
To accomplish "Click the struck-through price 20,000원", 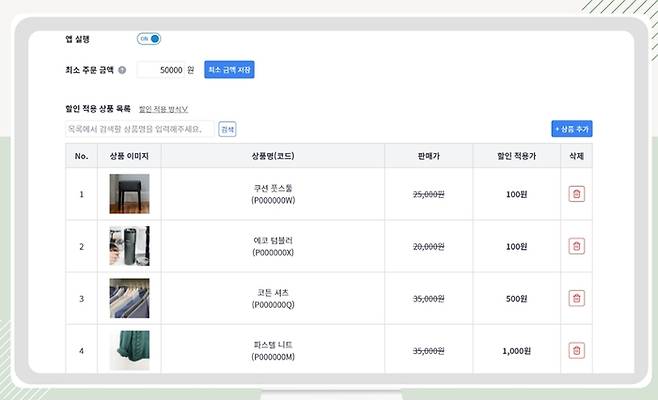I will [428, 247].
